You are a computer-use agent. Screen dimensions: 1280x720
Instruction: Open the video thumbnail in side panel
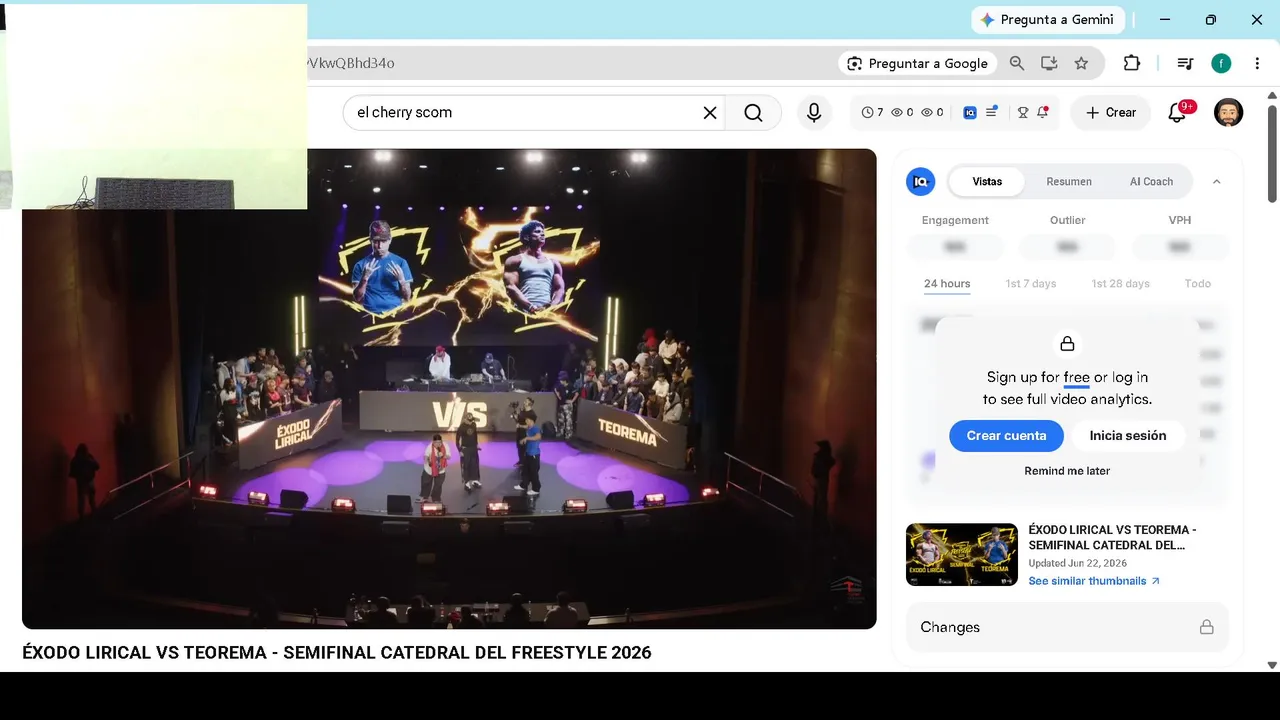tap(962, 554)
